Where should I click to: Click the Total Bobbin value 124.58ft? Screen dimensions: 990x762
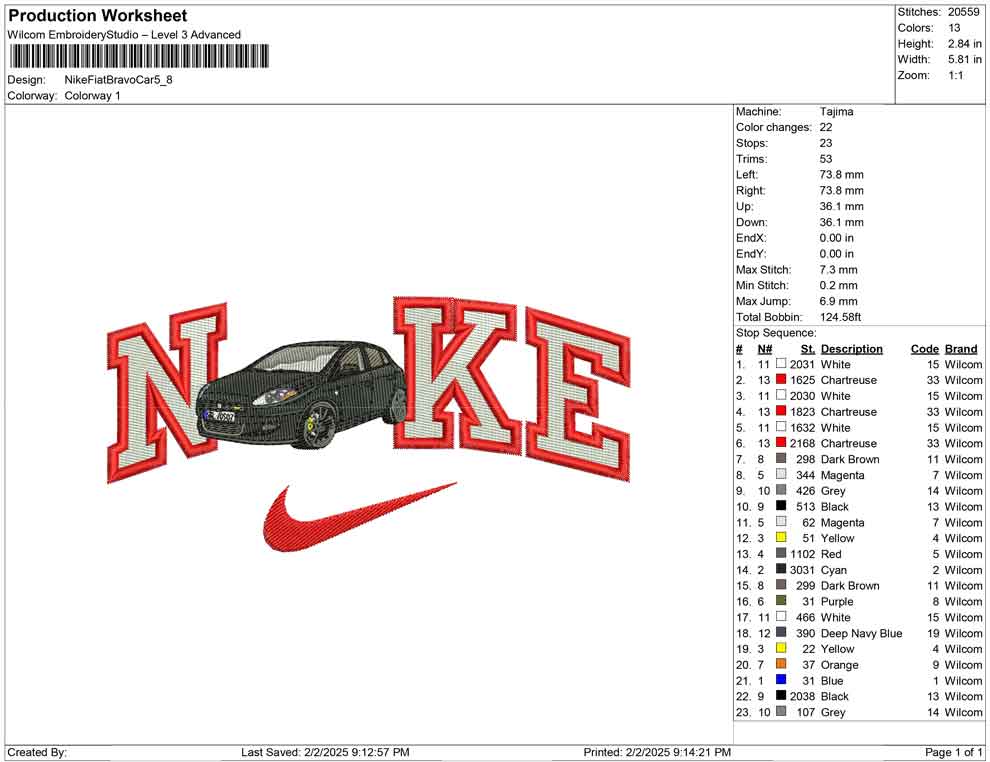[x=840, y=317]
